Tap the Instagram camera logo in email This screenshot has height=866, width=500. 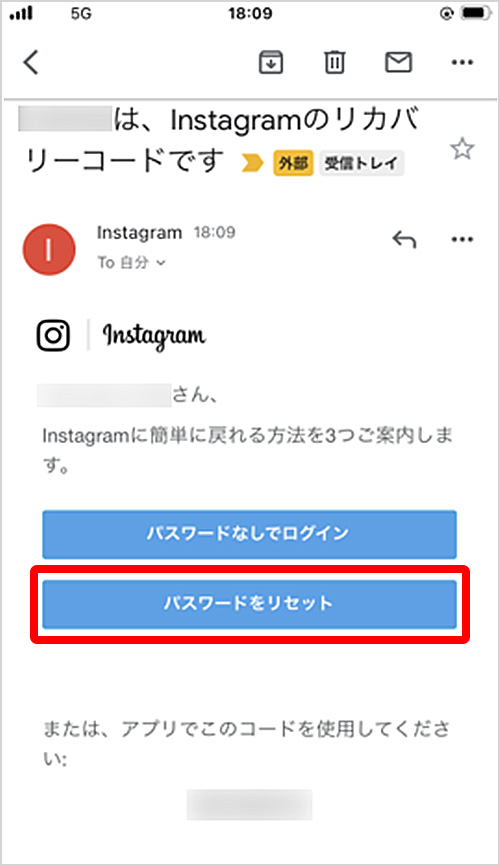54,335
